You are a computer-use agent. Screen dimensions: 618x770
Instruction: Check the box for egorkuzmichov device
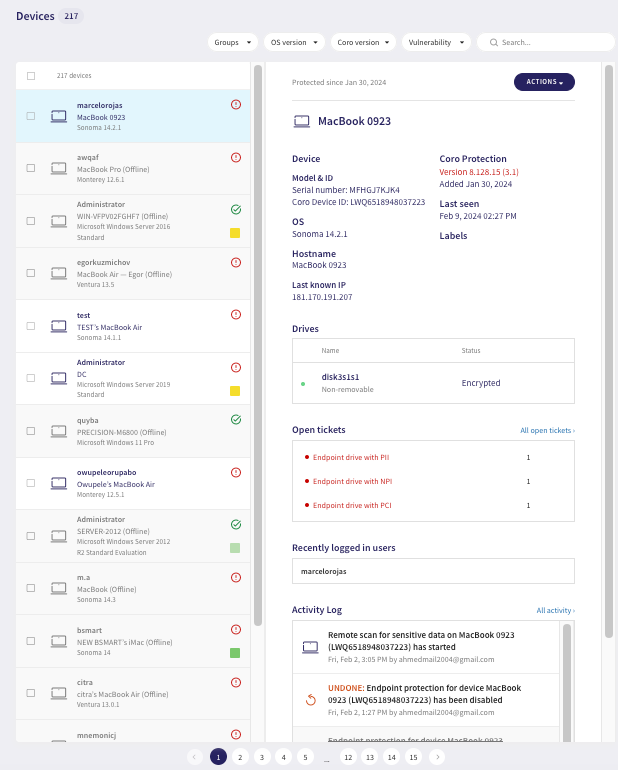(x=31, y=273)
